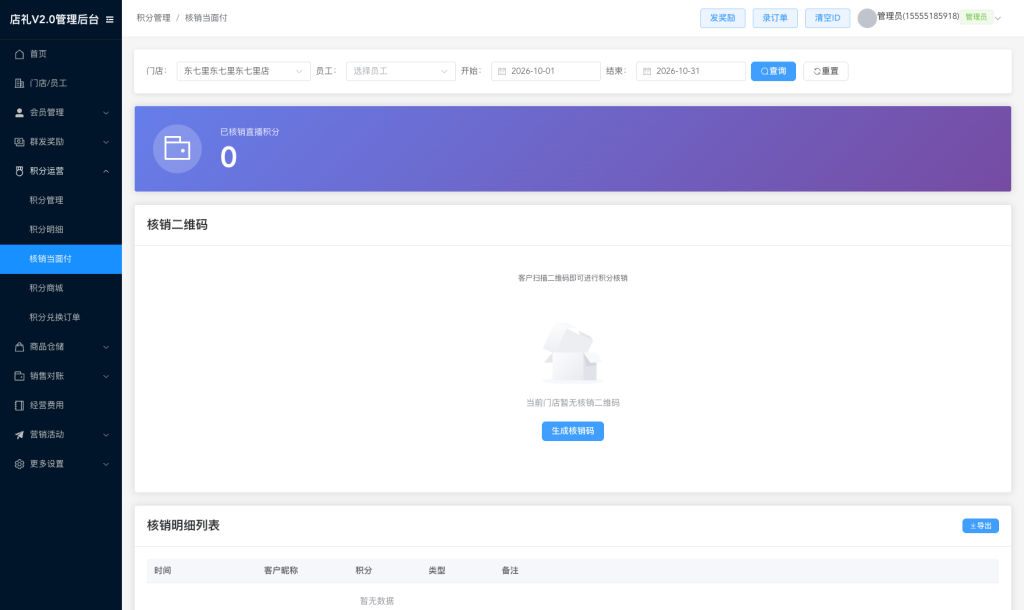Click the 查询 search button
This screenshot has width=1024, height=610.
[x=773, y=71]
